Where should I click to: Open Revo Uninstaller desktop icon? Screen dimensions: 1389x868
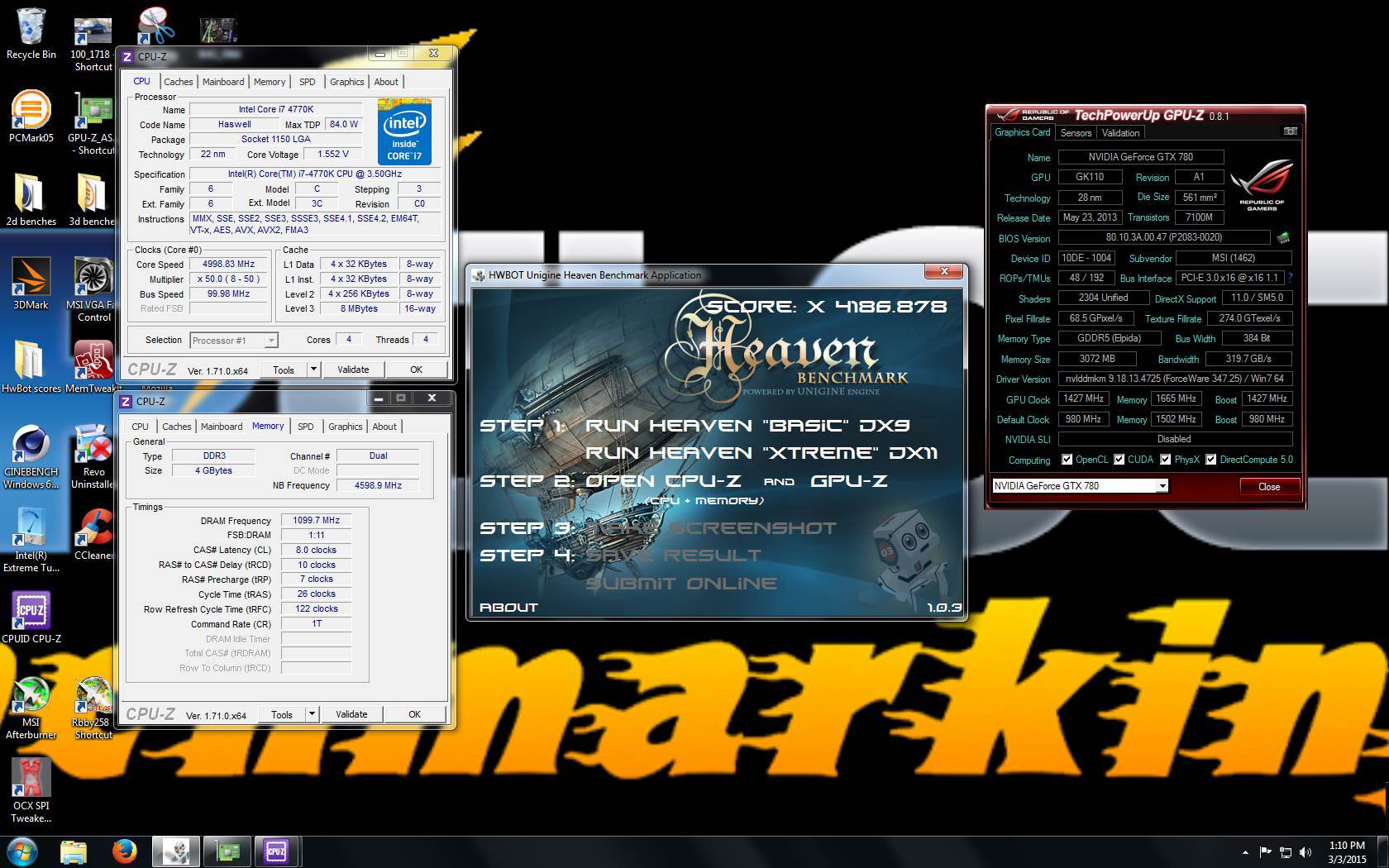pyautogui.click(x=93, y=456)
